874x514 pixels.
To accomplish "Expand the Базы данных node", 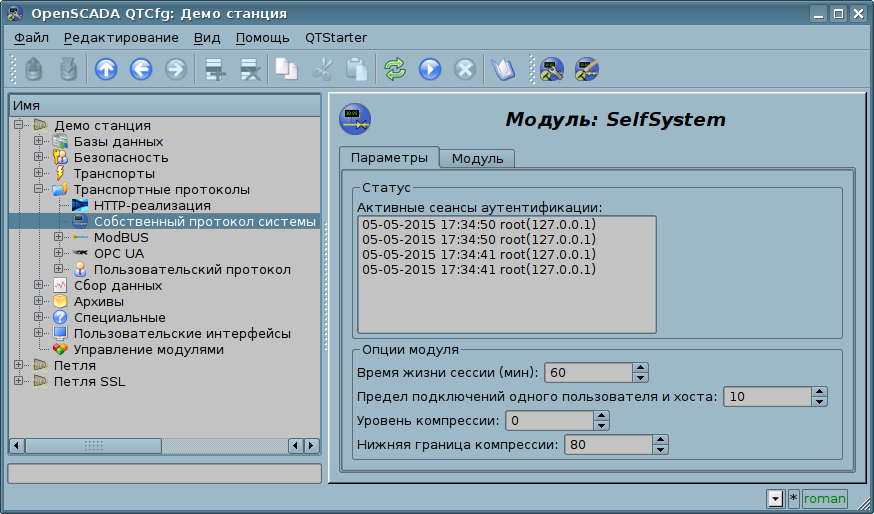I will coord(38,141).
